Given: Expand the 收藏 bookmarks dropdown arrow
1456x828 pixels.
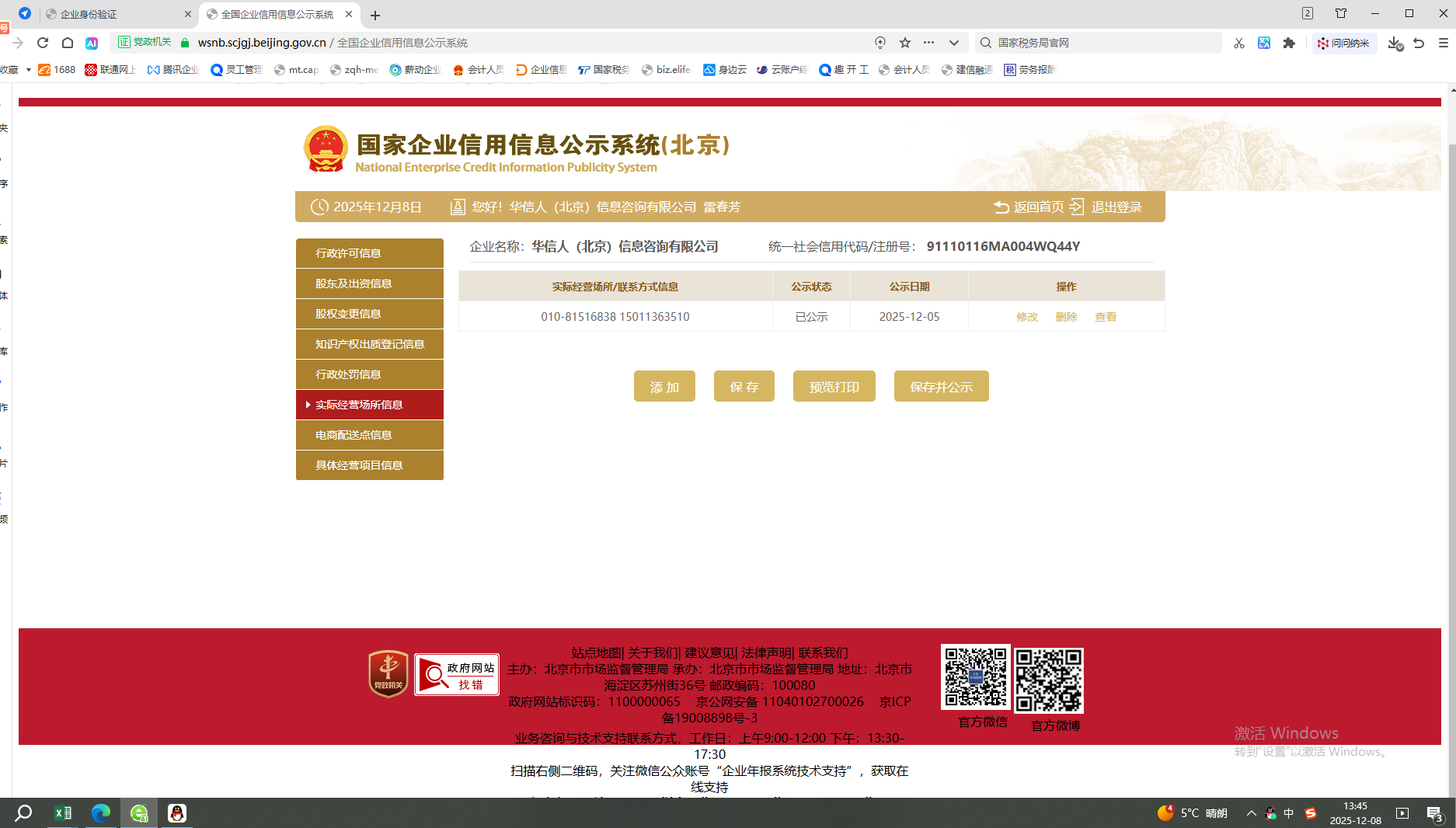Looking at the screenshot, I should (x=29, y=69).
